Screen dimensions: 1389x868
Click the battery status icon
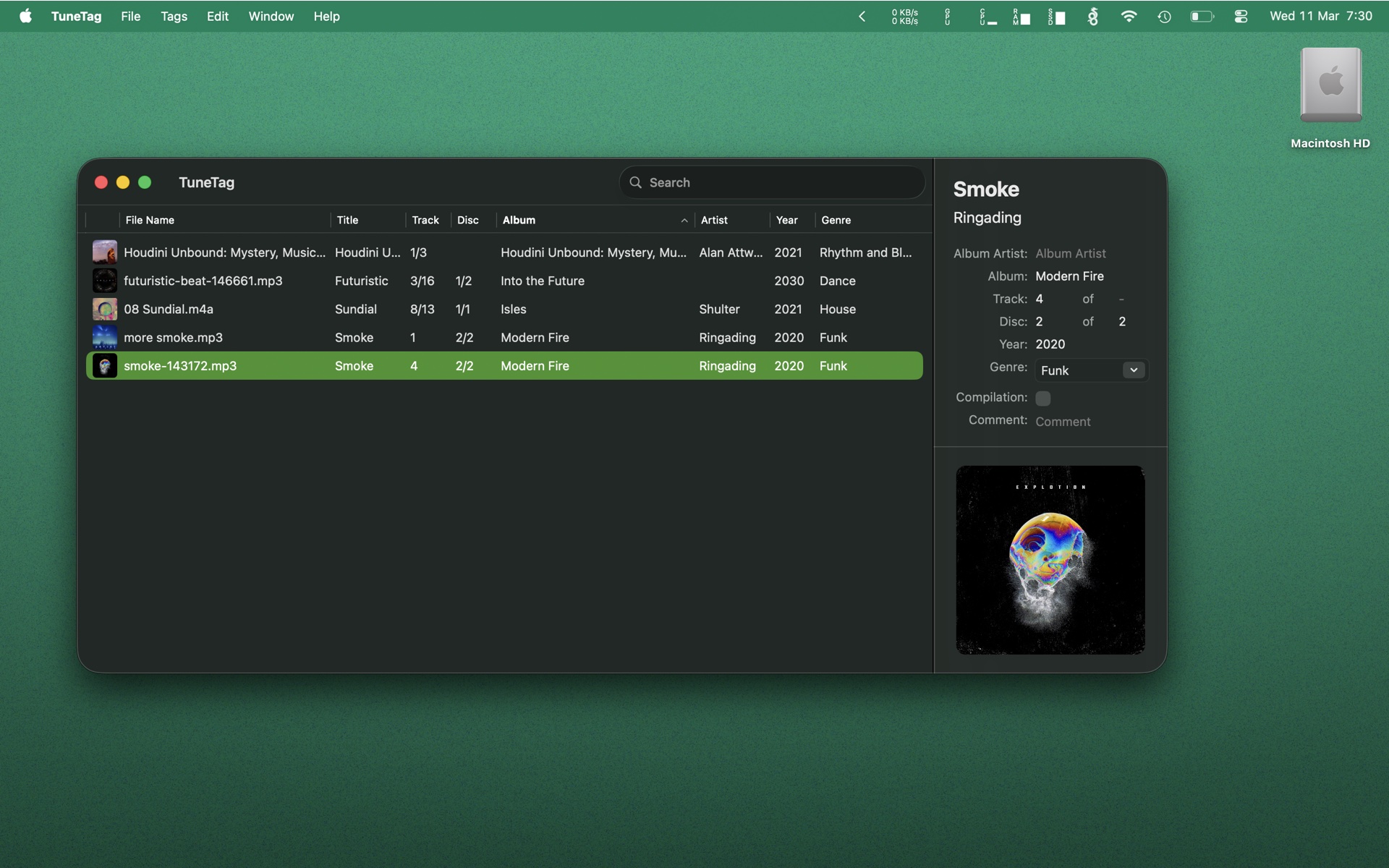[x=1202, y=16]
